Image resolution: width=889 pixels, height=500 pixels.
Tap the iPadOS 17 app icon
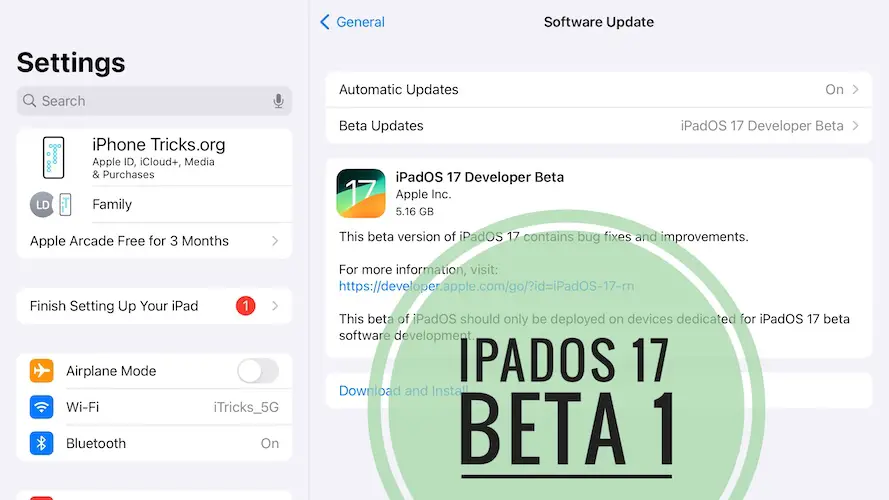[x=361, y=193]
